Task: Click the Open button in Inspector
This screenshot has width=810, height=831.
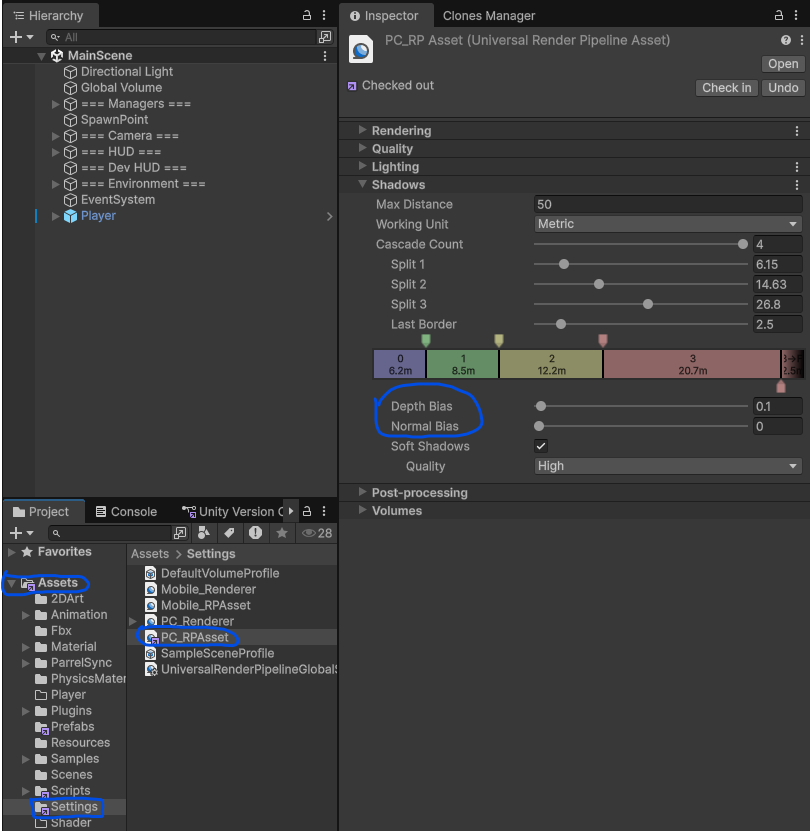Action: [783, 64]
